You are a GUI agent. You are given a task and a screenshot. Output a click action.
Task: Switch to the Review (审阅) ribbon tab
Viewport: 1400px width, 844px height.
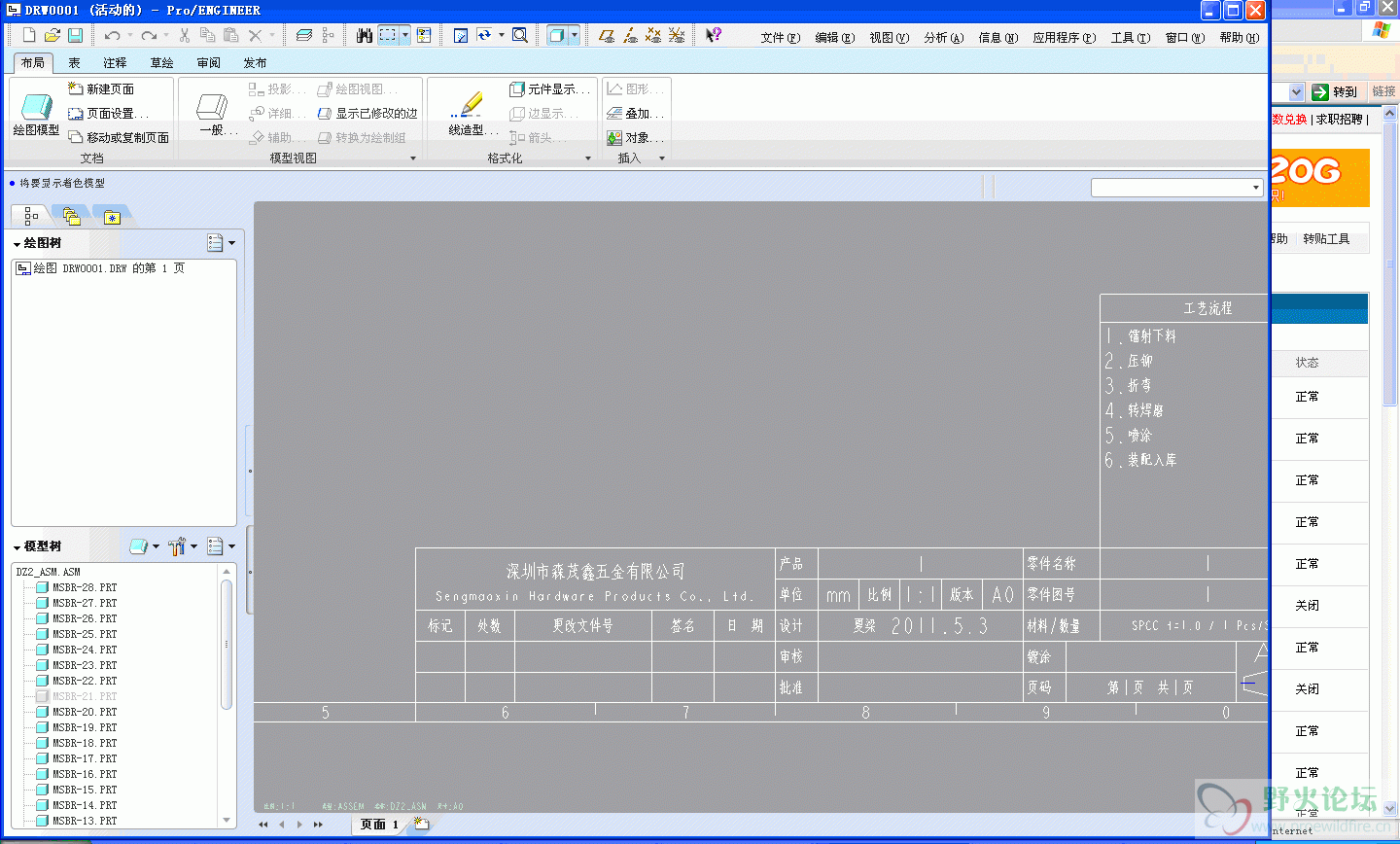[x=208, y=62]
